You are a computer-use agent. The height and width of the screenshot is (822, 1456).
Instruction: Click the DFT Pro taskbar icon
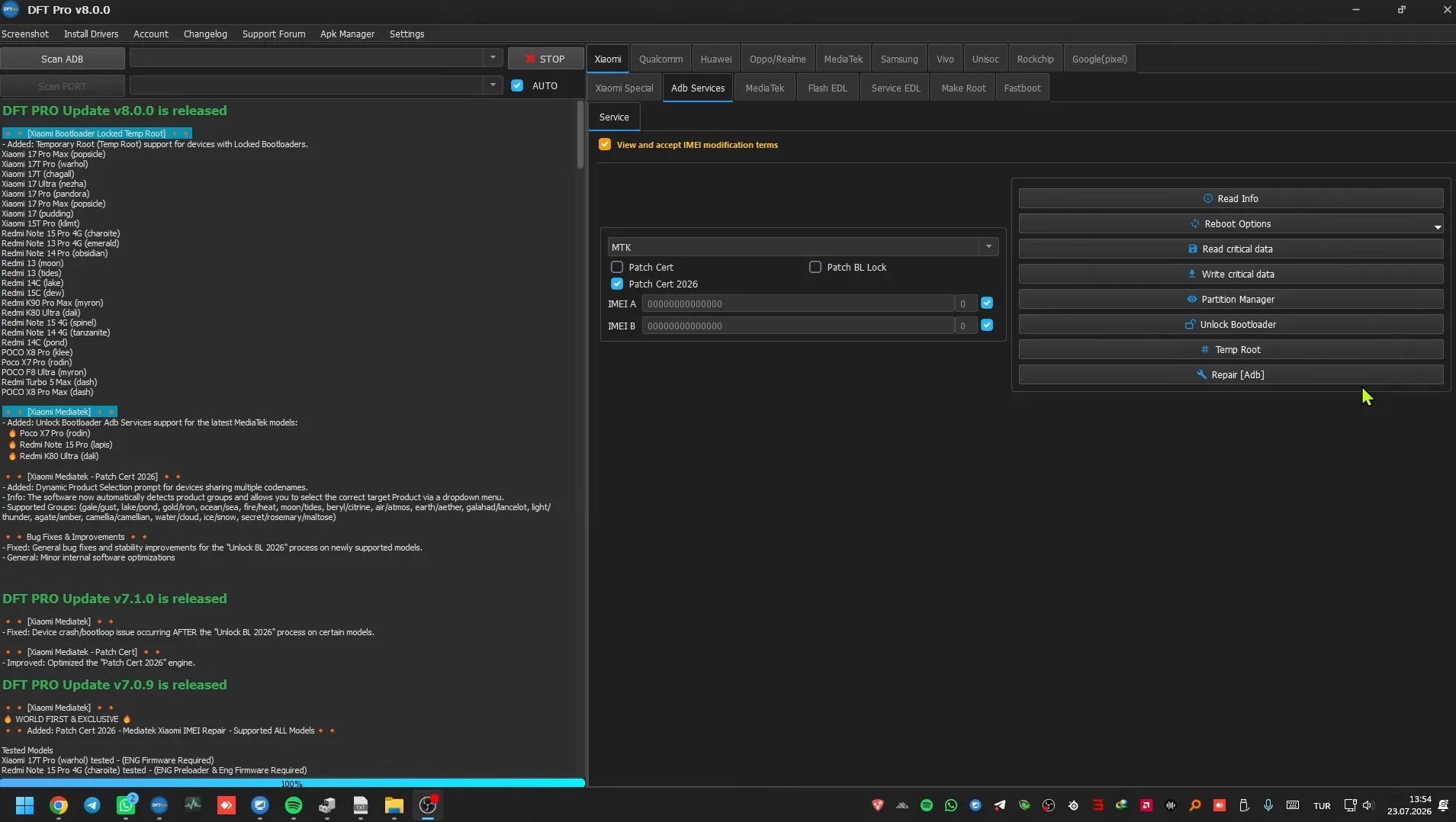click(159, 805)
